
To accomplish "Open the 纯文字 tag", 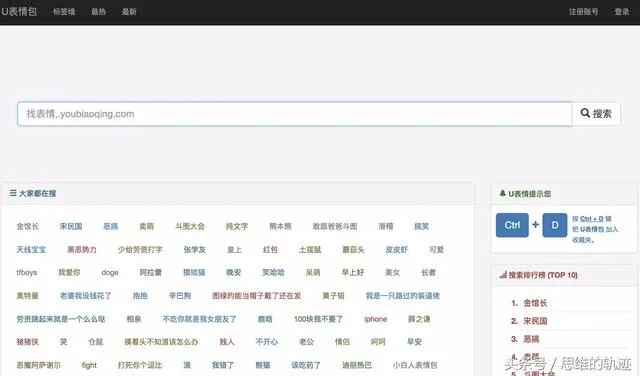I will pos(237,226).
